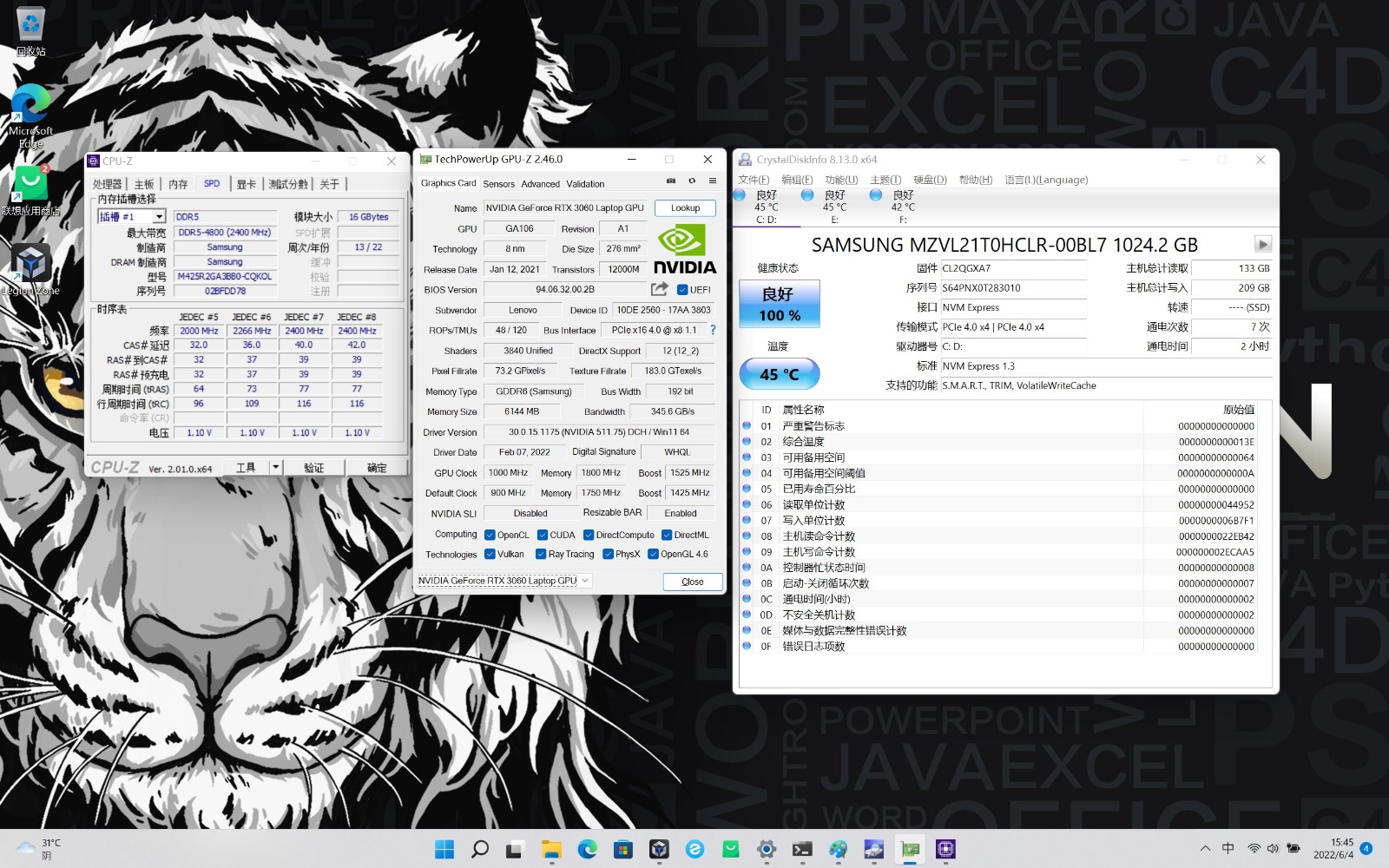Click the weather widget showing 31°C
The image size is (1389, 868).
tap(39, 849)
